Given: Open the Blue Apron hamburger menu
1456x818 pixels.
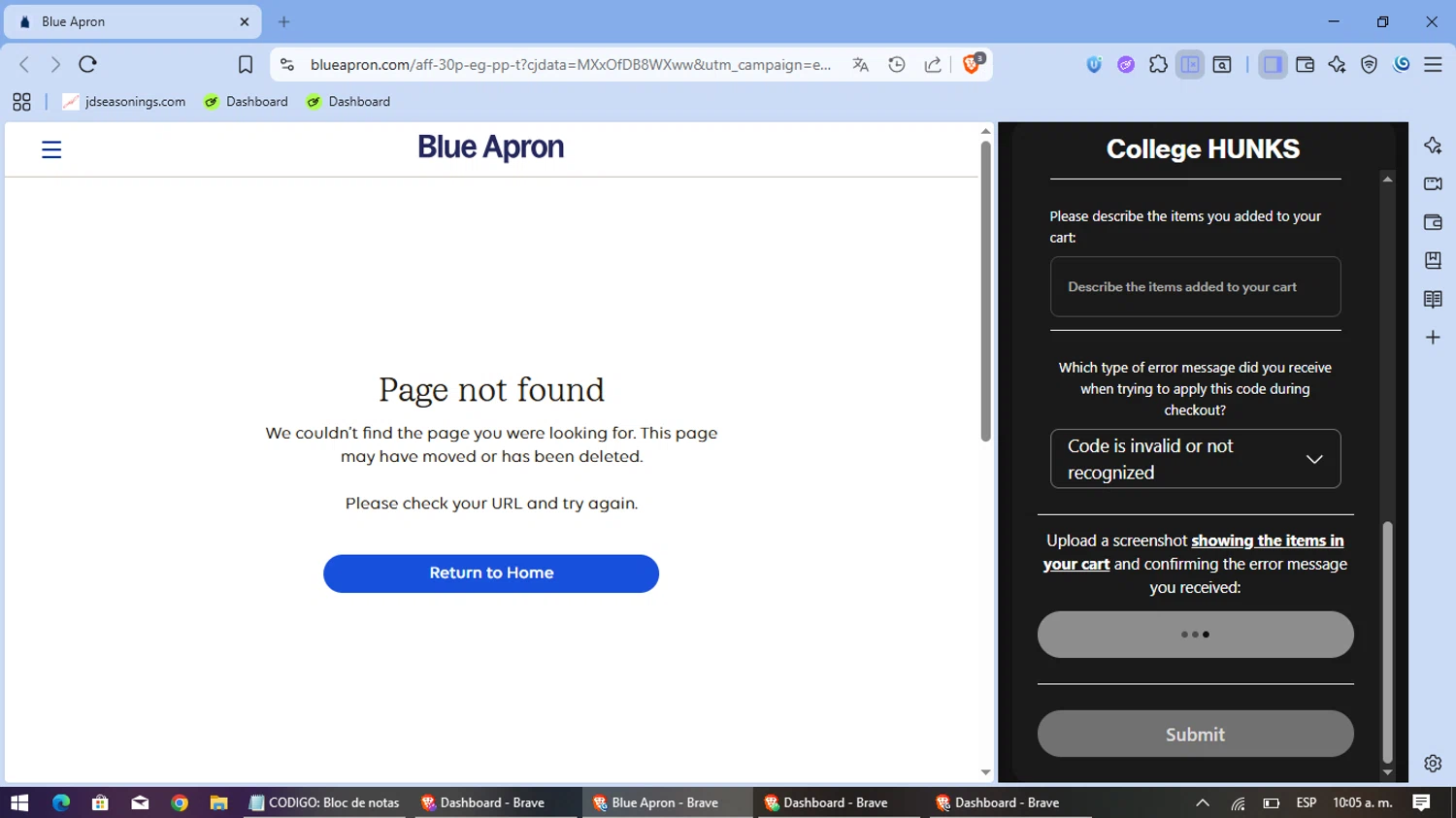Looking at the screenshot, I should click(x=51, y=149).
